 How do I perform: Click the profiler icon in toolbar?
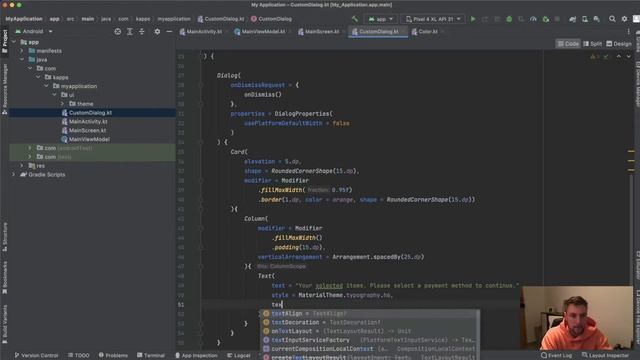(533, 19)
